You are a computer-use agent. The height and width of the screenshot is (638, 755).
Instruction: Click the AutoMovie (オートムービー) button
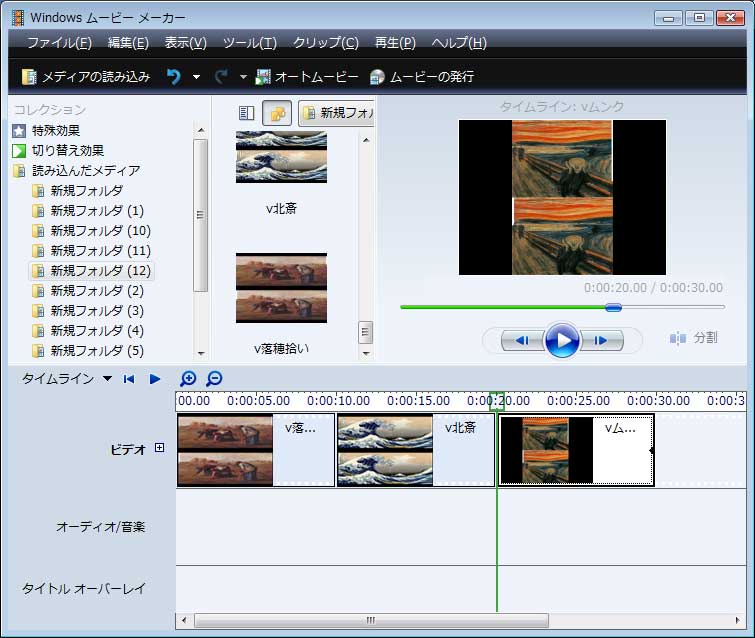coord(307,77)
